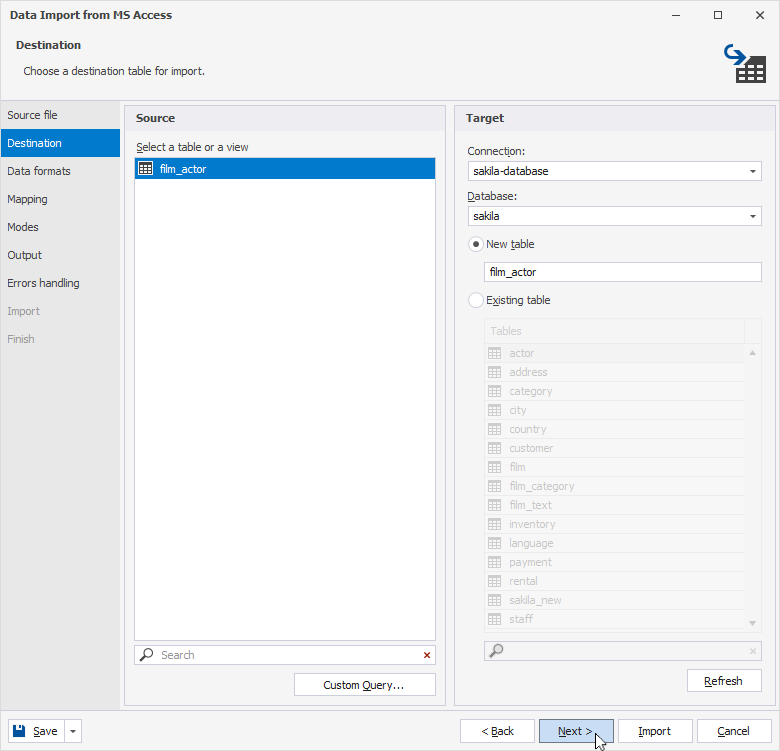Click the Next > button
The width and height of the screenshot is (780, 751).
click(x=576, y=731)
